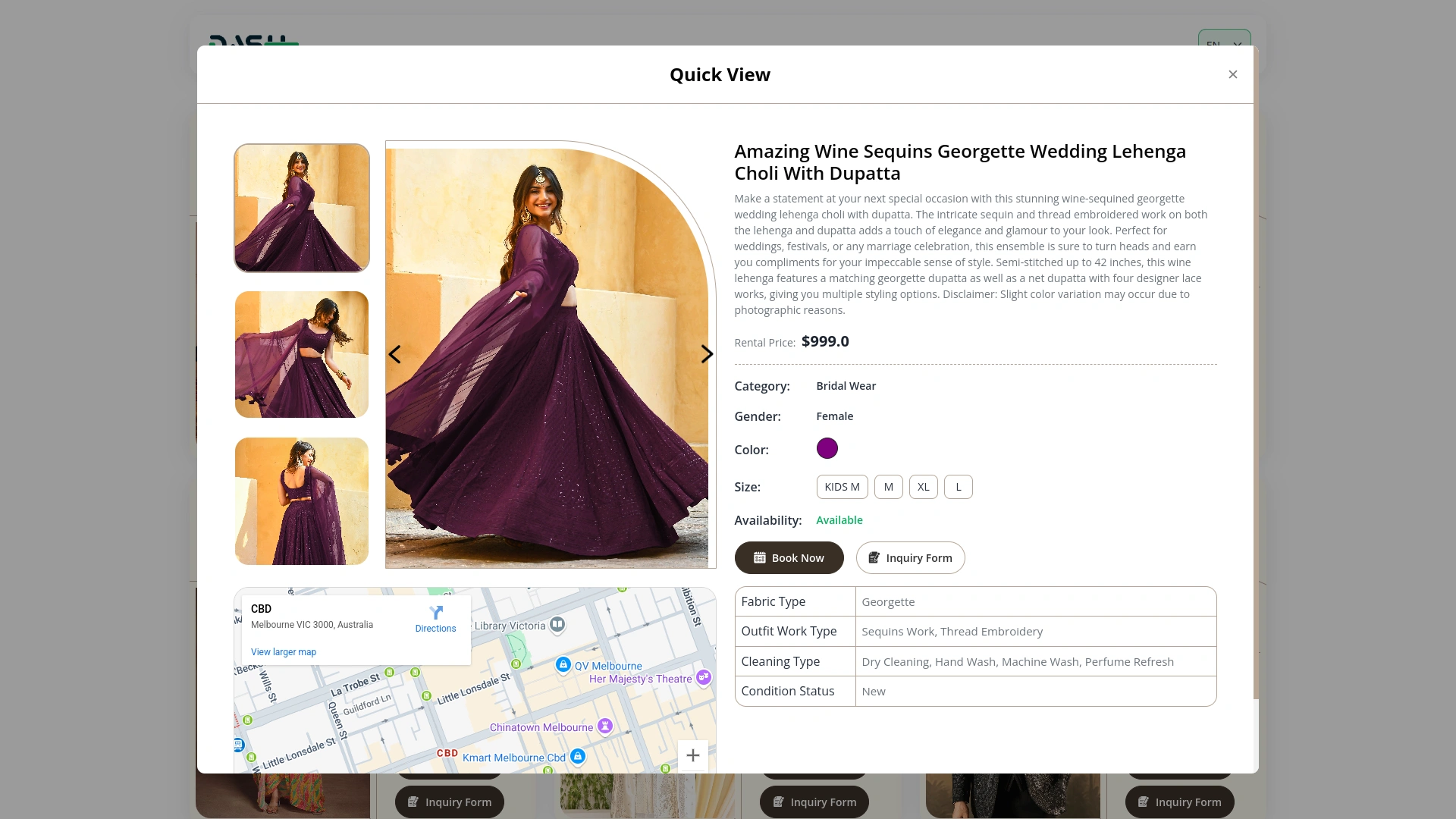Select size M option
Viewport: 1456px width, 819px height.
pos(888,487)
